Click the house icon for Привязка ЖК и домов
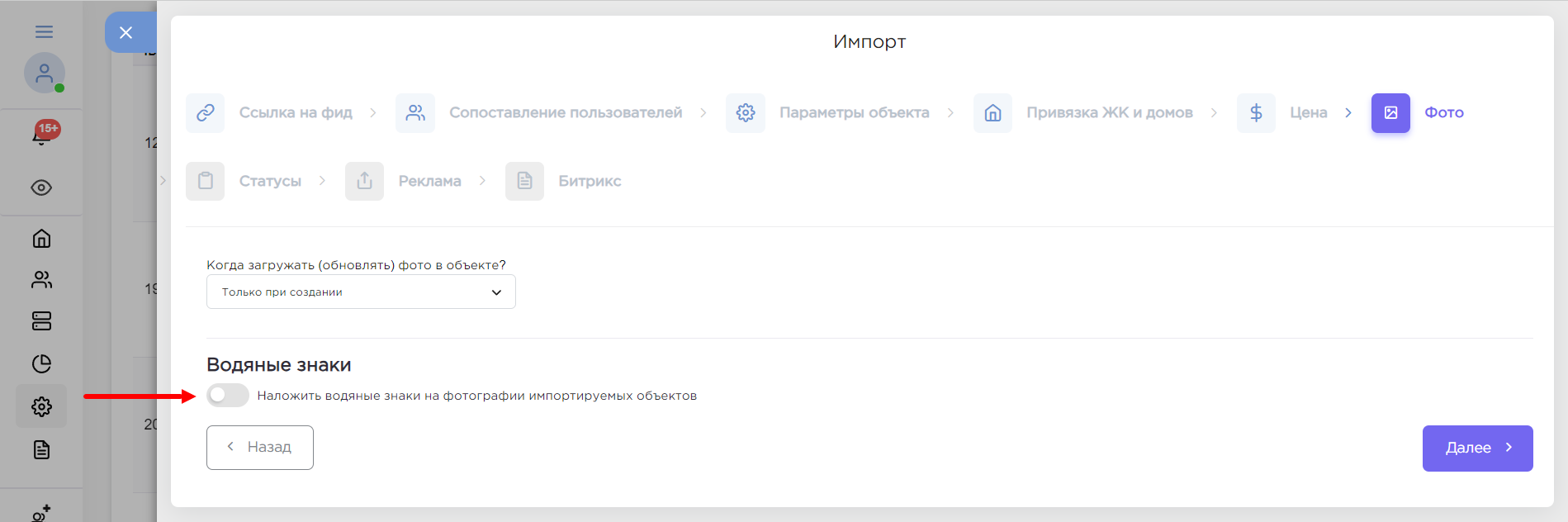The width and height of the screenshot is (1568, 522). tap(992, 113)
